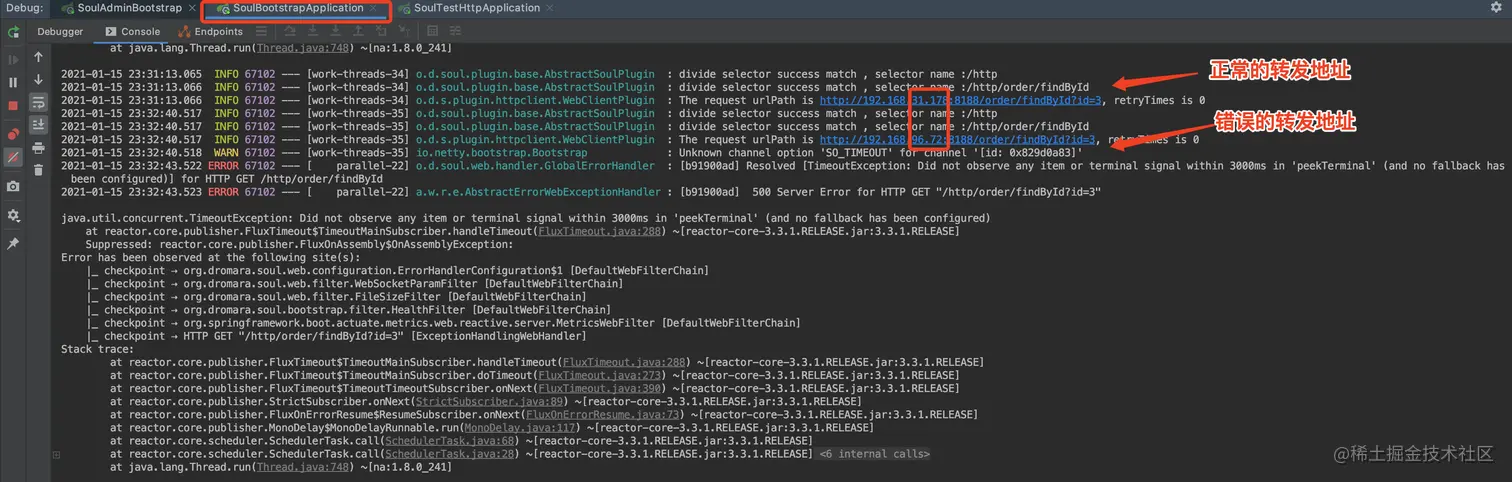Select the SoulBootstrapApplication debug tab
Image resolution: width=1512 pixels, height=482 pixels.
click(298, 8)
